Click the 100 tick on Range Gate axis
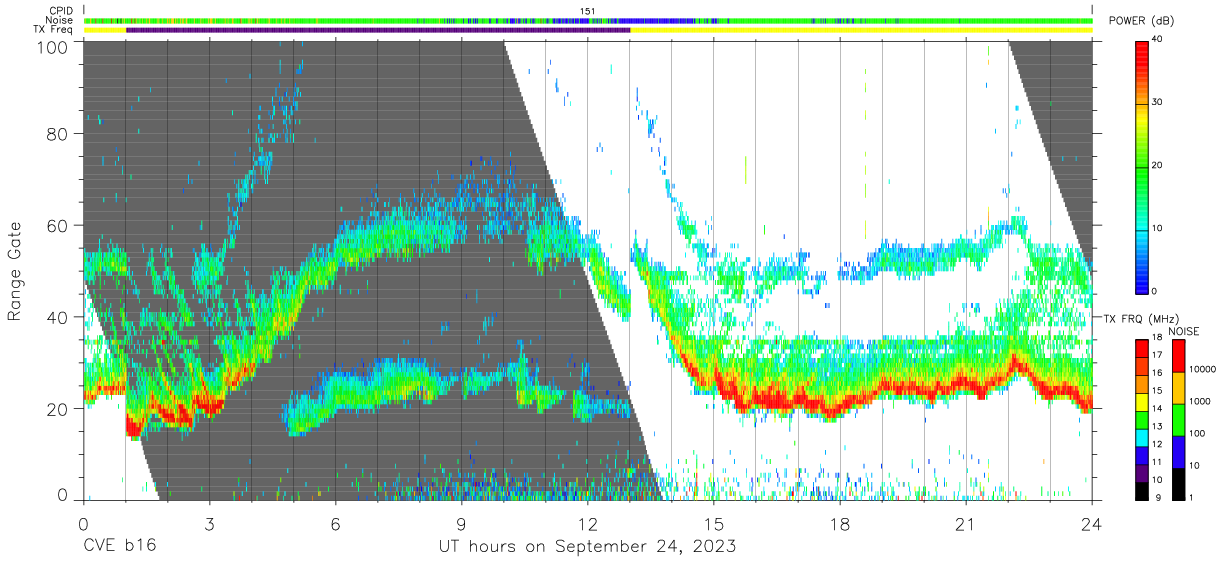This screenshot has height=567, width=1228. [x=54, y=46]
